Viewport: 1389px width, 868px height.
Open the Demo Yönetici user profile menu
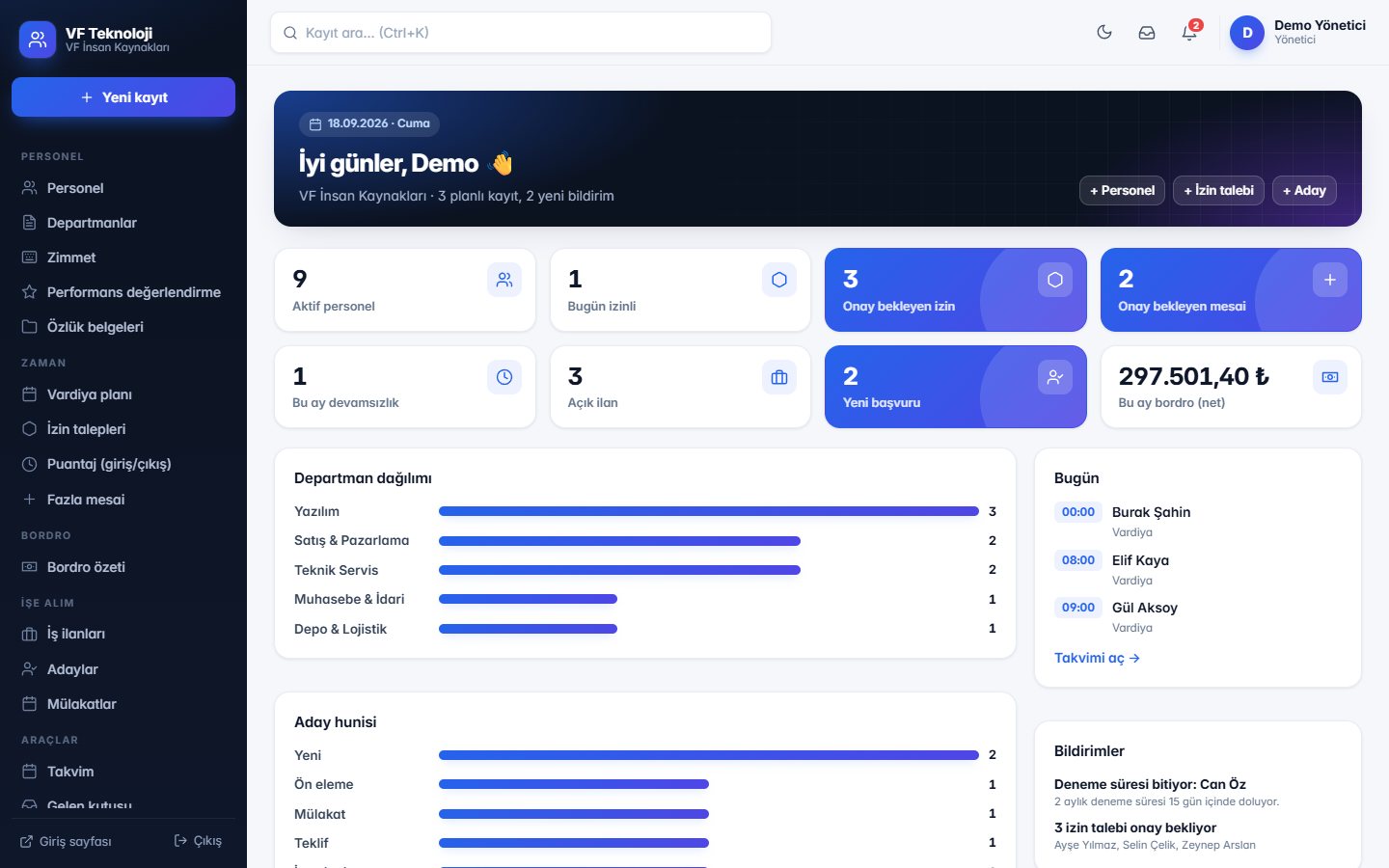1298,33
